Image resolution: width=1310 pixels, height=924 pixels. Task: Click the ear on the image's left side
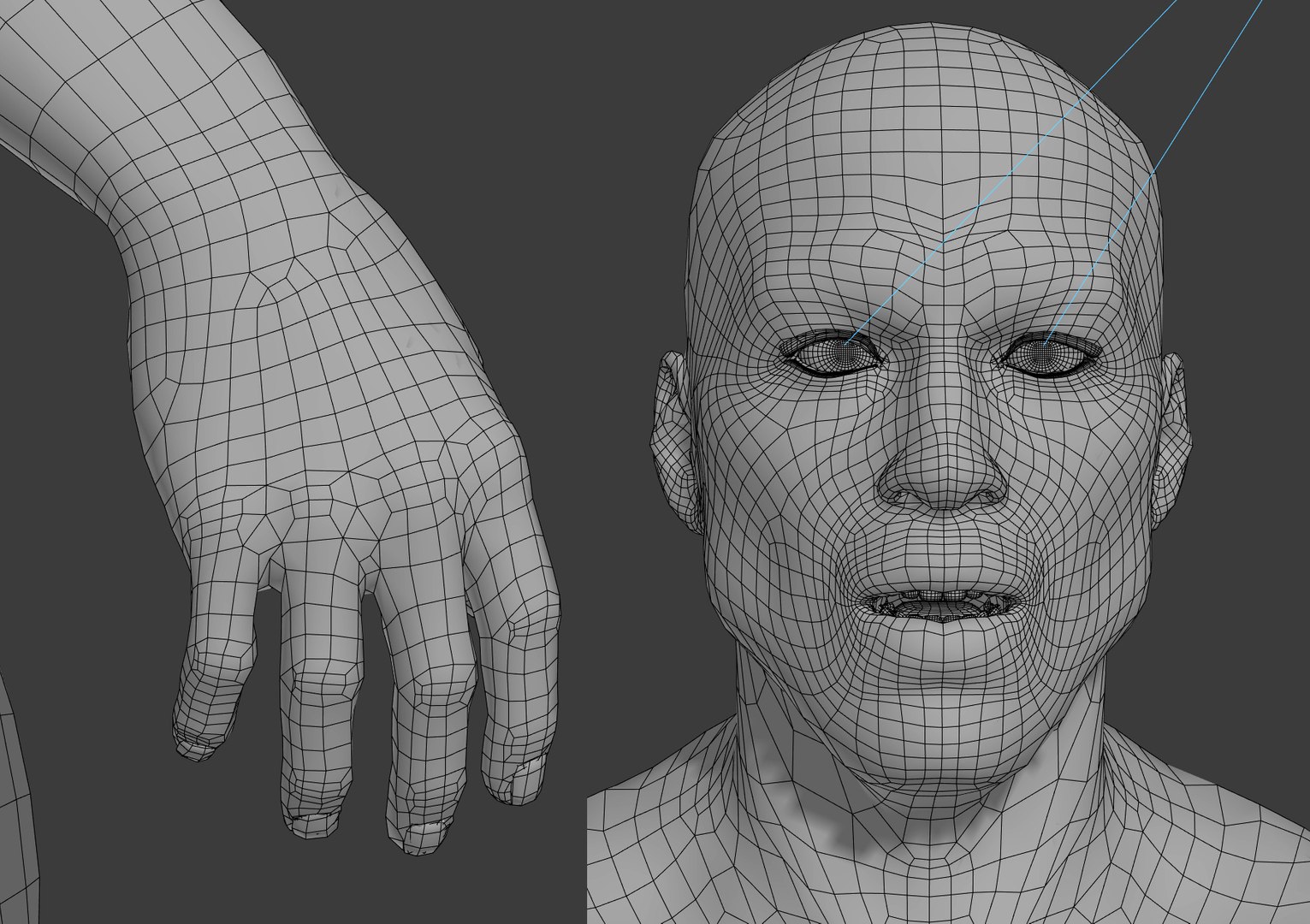[x=678, y=441]
